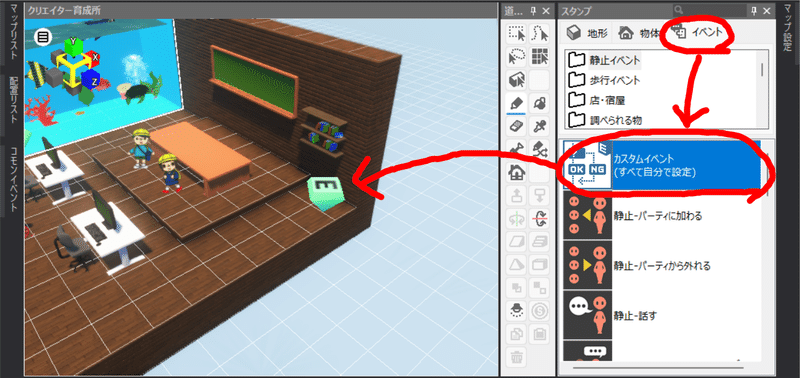The height and width of the screenshot is (378, 800).
Task: Close the tool palette panel
Action: point(546,11)
